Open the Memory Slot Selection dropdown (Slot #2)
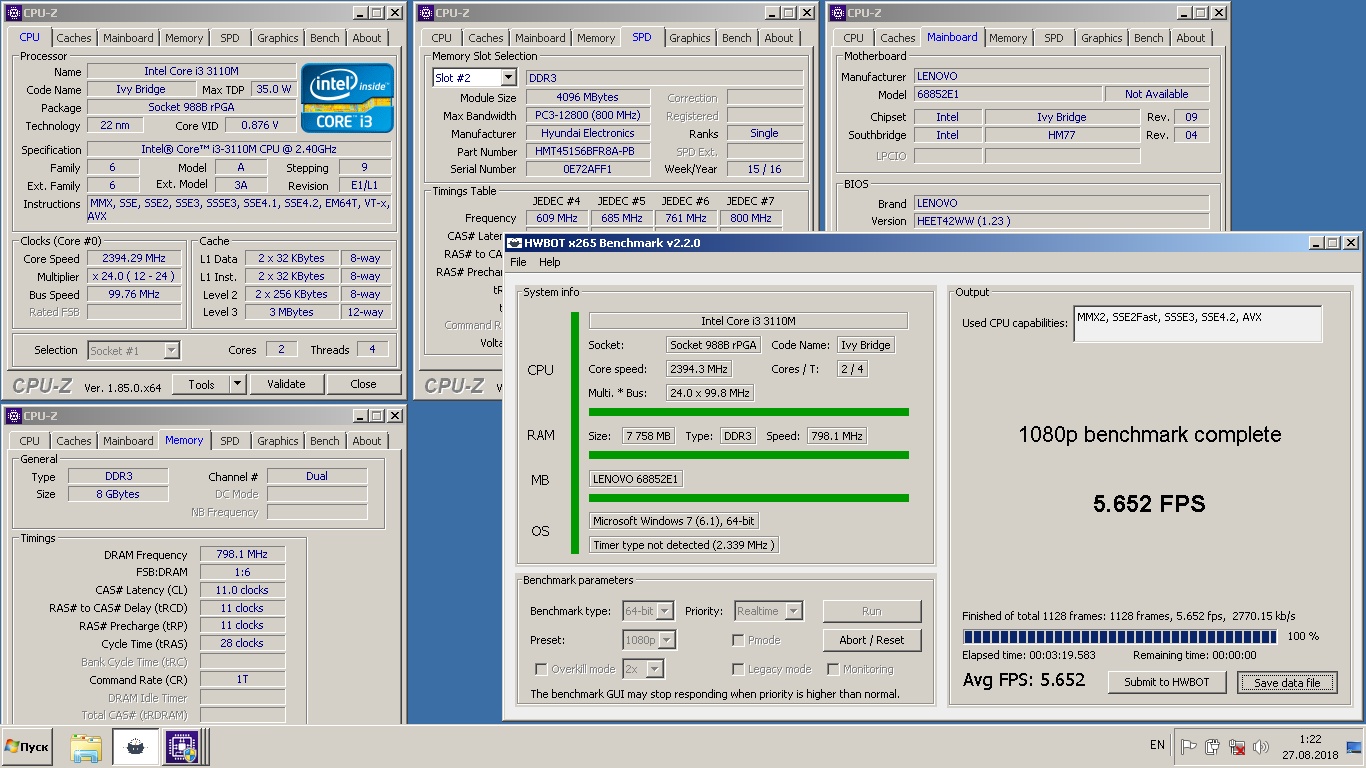This screenshot has width=1366, height=768. tap(508, 78)
